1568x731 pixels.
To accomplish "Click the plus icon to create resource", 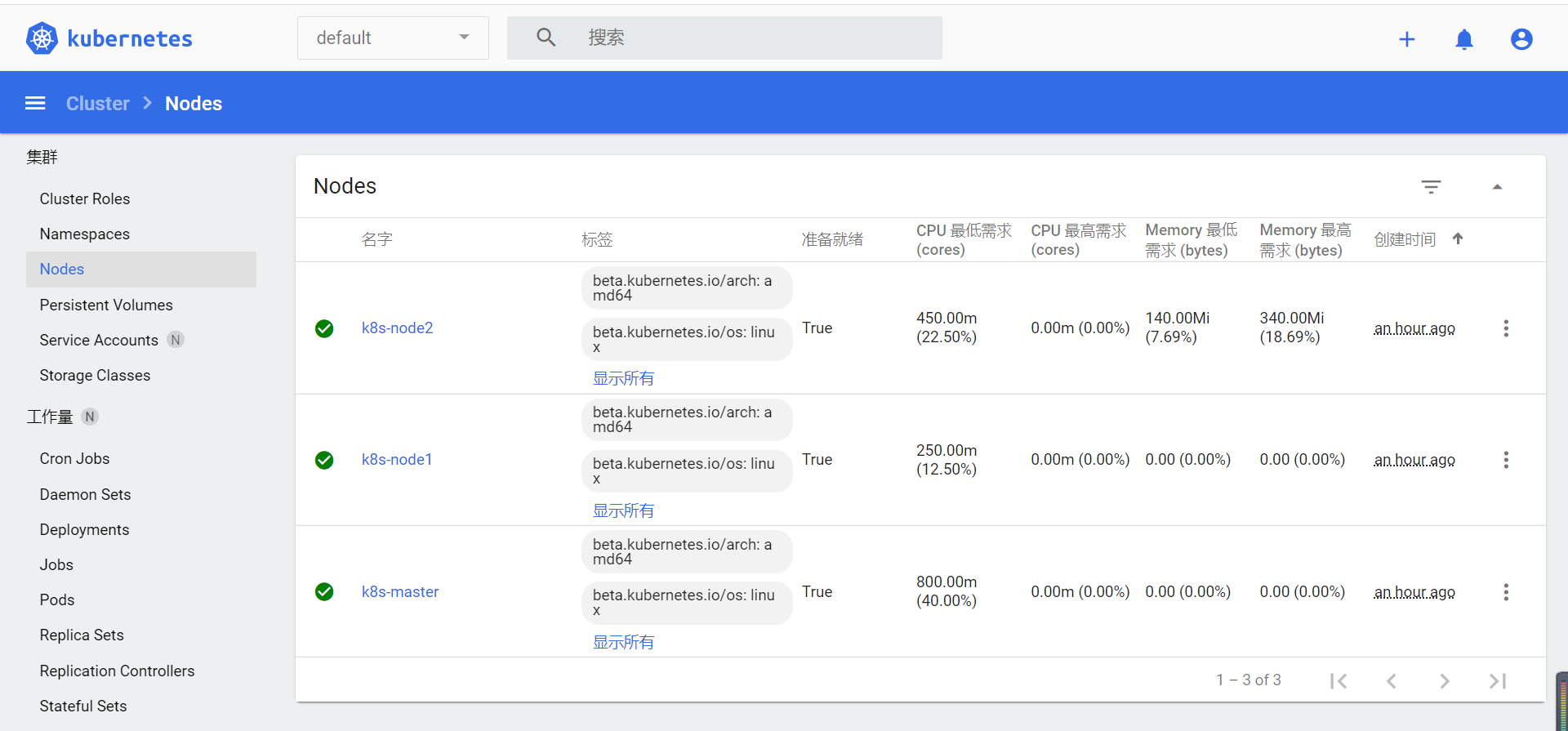I will 1406,39.
